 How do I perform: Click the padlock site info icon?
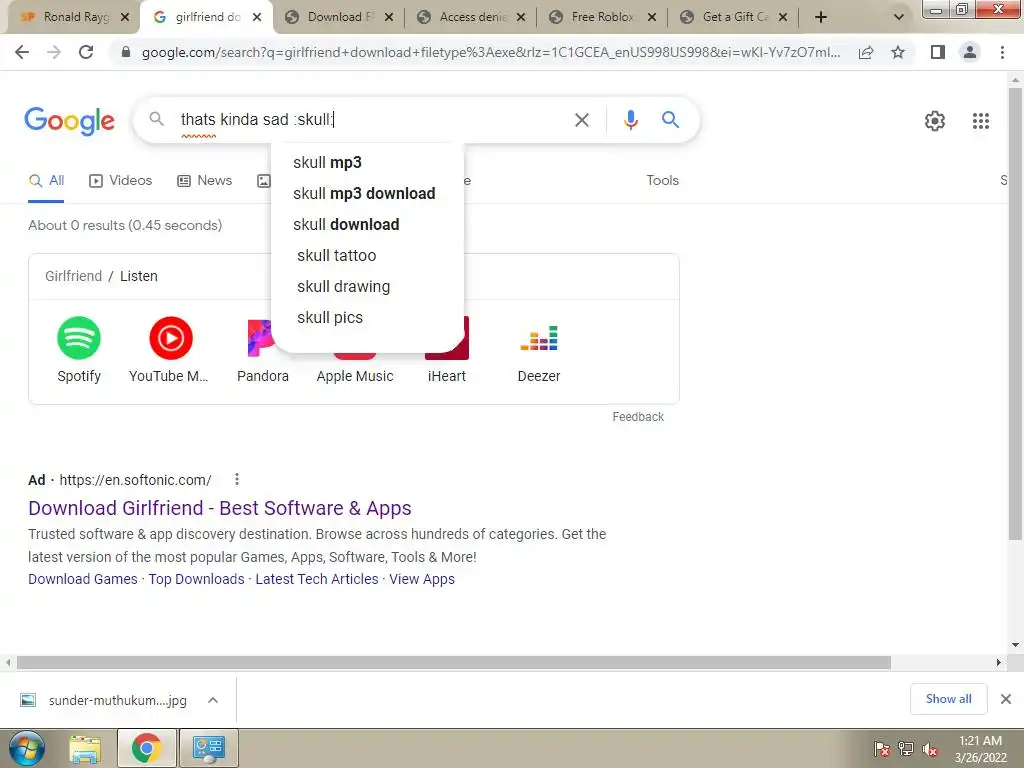pyautogui.click(x=126, y=52)
